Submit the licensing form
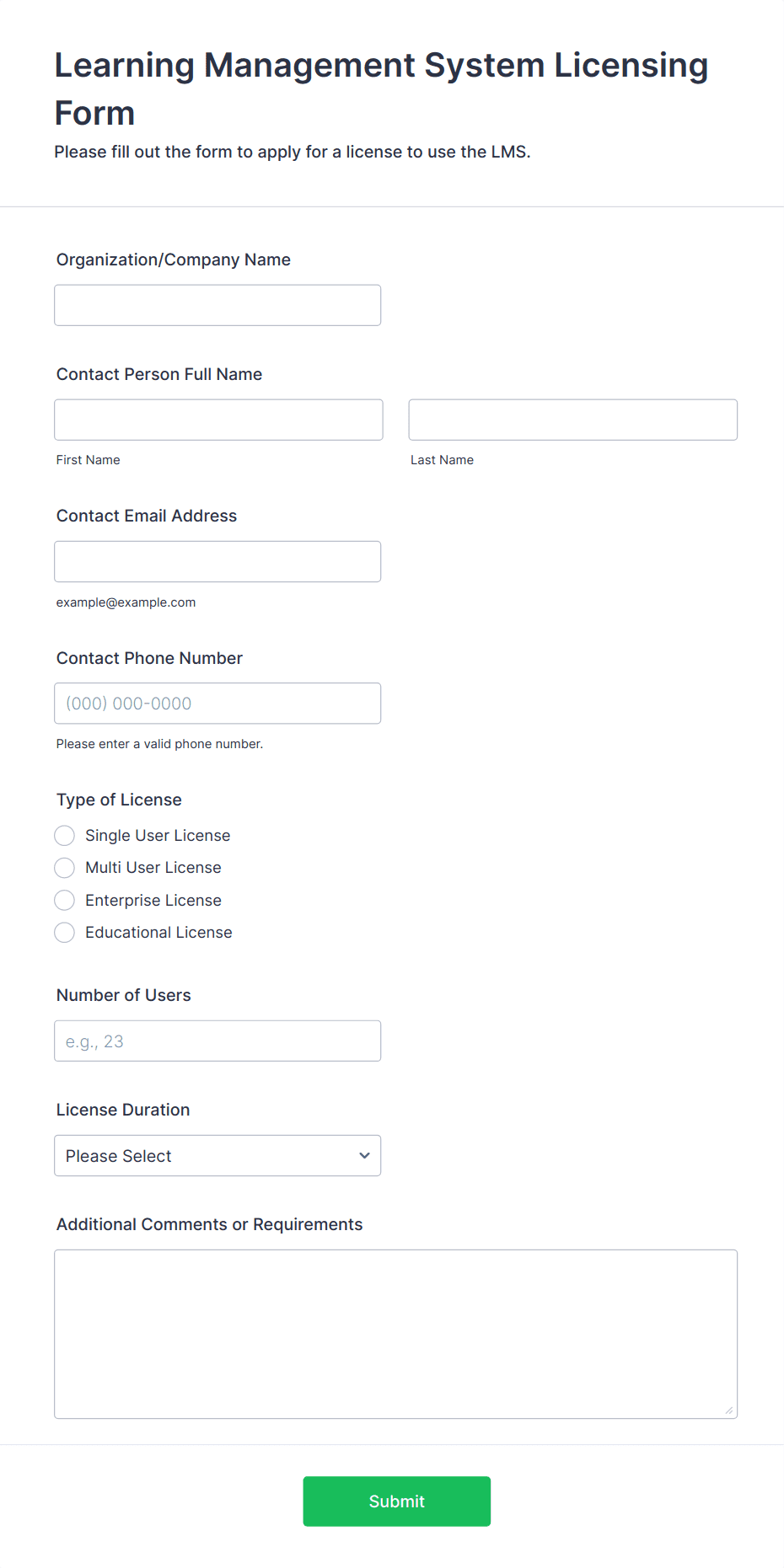Viewport: 784px width, 1568px height. 397,1501
